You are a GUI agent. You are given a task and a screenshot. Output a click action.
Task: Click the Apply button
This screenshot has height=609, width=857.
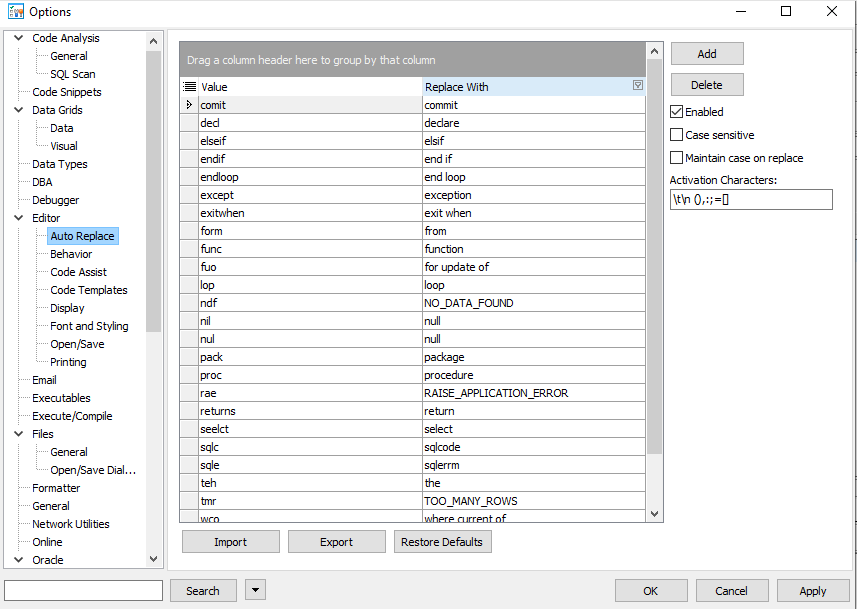click(813, 590)
